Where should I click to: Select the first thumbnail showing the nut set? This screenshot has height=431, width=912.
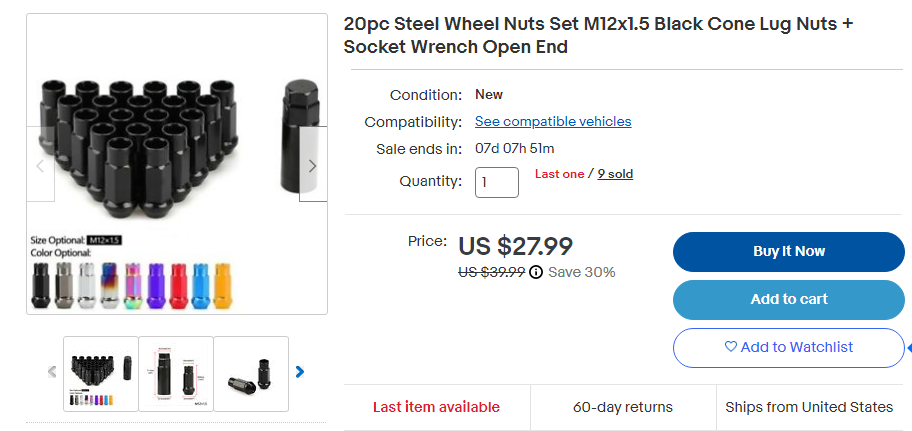click(100, 373)
